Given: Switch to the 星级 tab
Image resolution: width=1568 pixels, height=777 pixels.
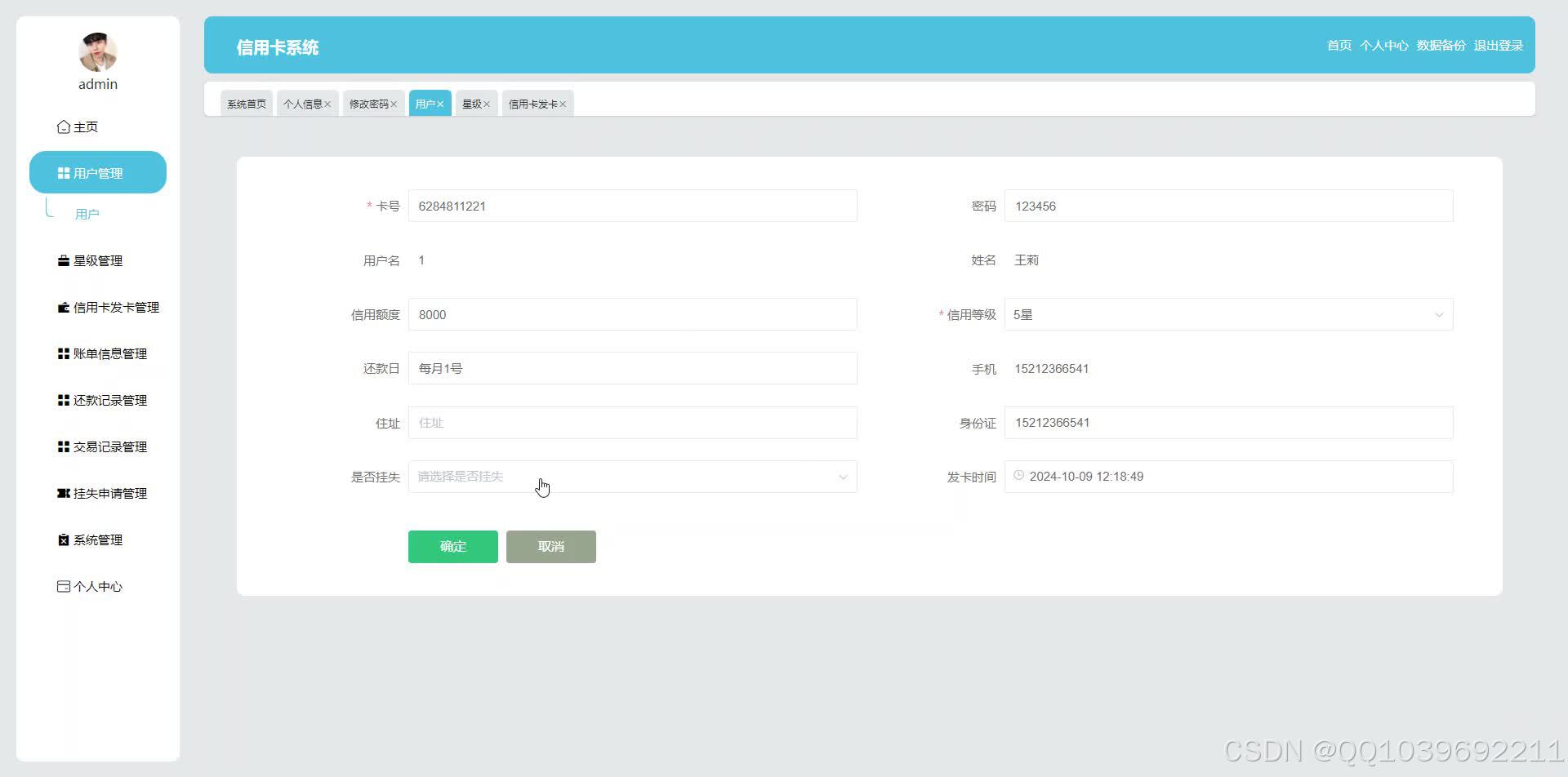Looking at the screenshot, I should tap(470, 103).
